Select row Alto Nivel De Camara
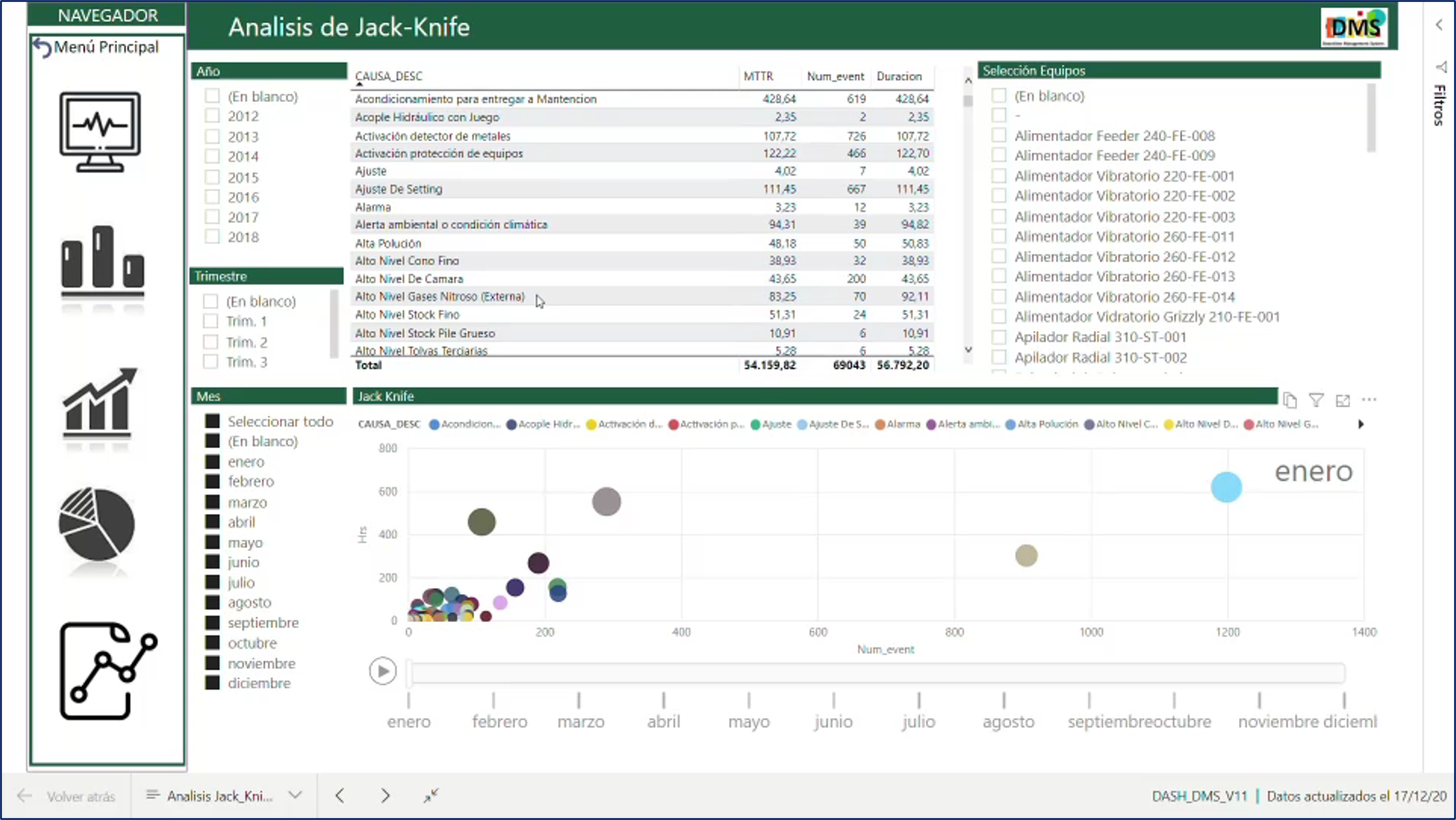Screen dimensions: 1456x820 pos(642,278)
